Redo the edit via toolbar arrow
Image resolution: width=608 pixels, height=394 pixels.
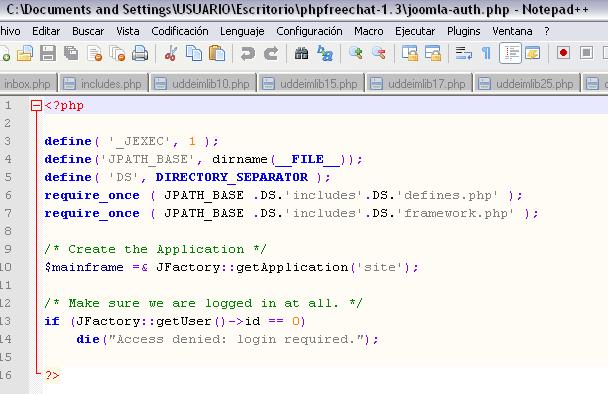[271, 53]
